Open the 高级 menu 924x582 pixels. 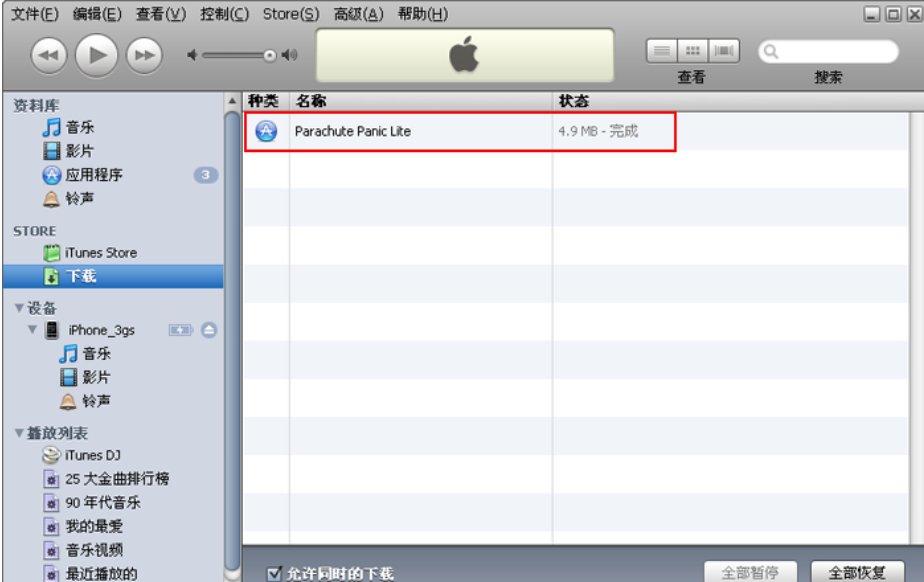tap(358, 14)
